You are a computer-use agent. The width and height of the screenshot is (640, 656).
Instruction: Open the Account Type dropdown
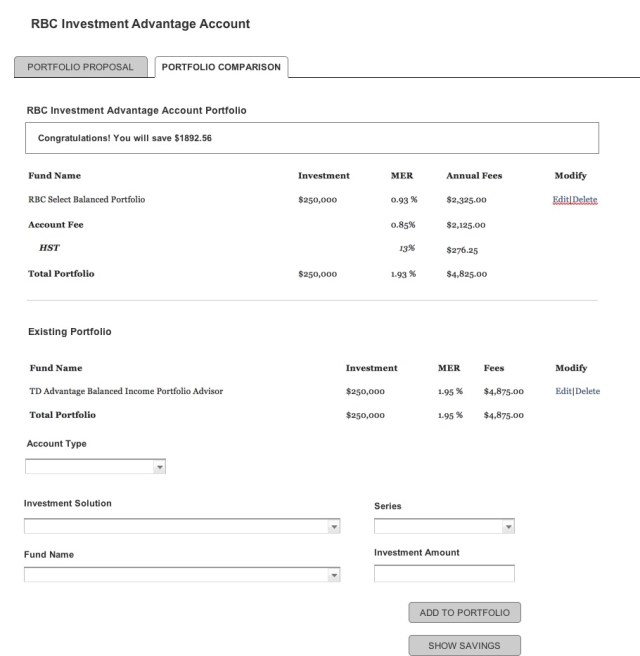159,467
